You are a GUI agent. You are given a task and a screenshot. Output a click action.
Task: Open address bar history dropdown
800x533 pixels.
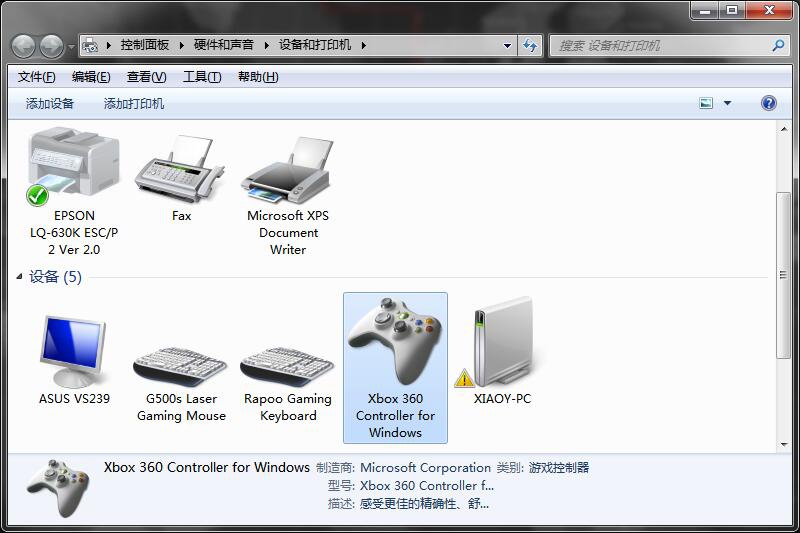click(x=507, y=46)
